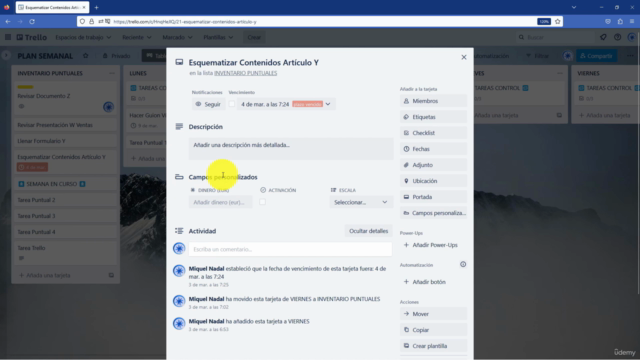
Task: Create a template with Crear plantilla
Action: point(433,346)
